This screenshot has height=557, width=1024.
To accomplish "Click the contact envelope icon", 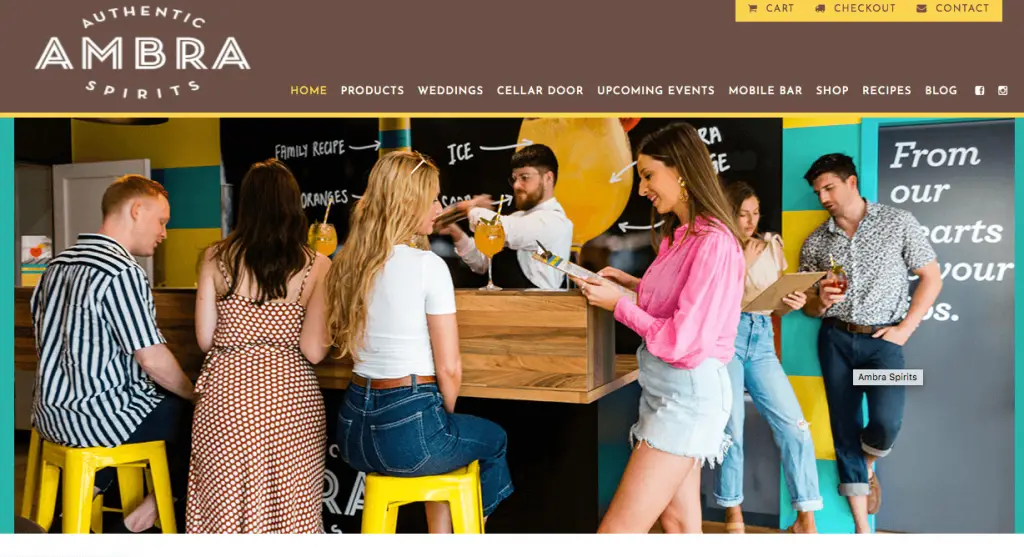I will point(921,8).
